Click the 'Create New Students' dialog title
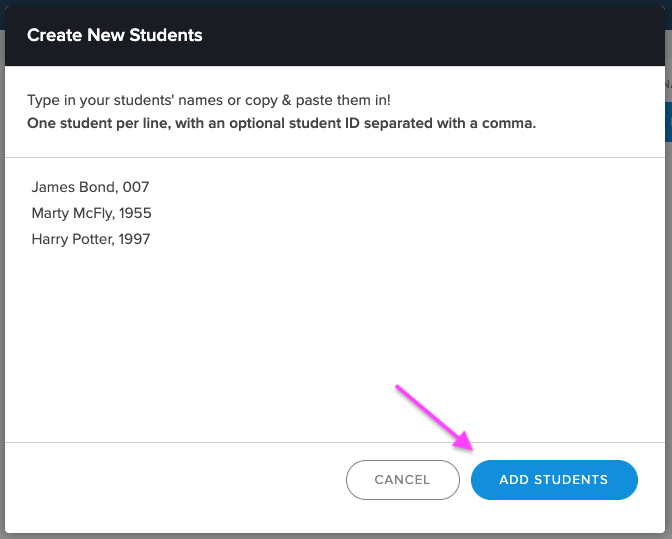This screenshot has width=672, height=539. click(x=114, y=35)
